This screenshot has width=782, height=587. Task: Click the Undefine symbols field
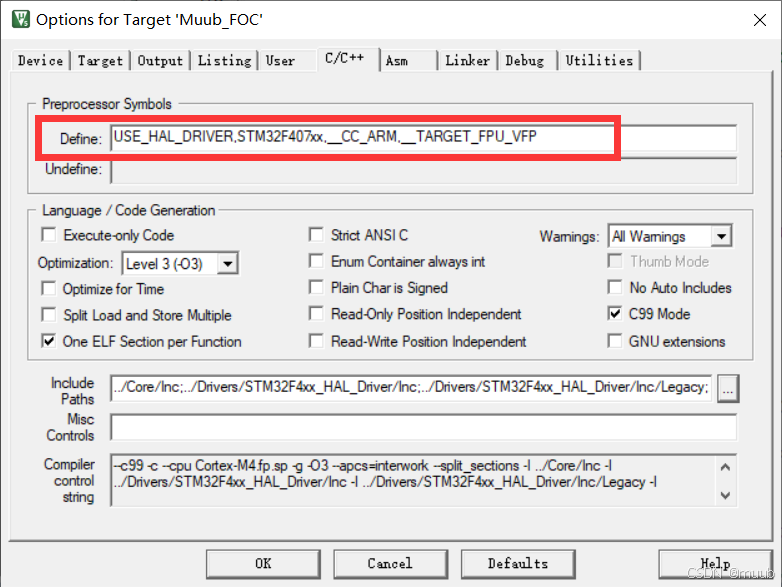pos(423,171)
